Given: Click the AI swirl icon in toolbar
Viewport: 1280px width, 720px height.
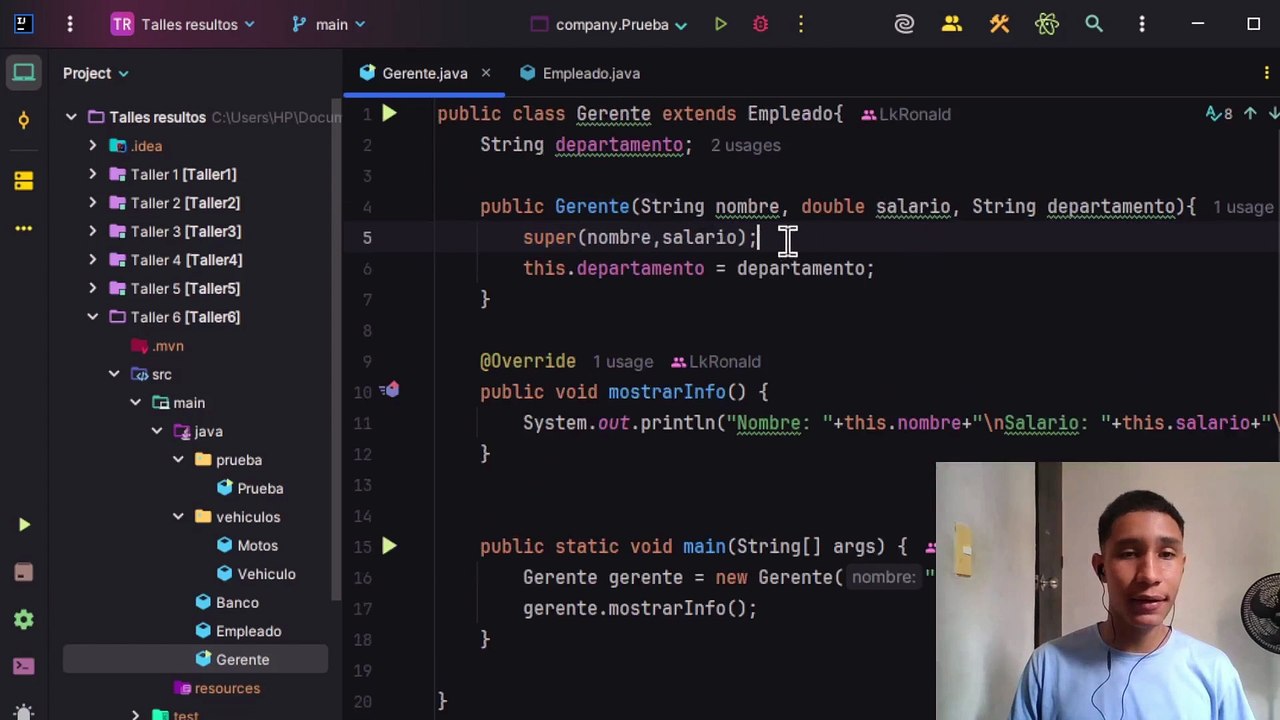Looking at the screenshot, I should 904,24.
